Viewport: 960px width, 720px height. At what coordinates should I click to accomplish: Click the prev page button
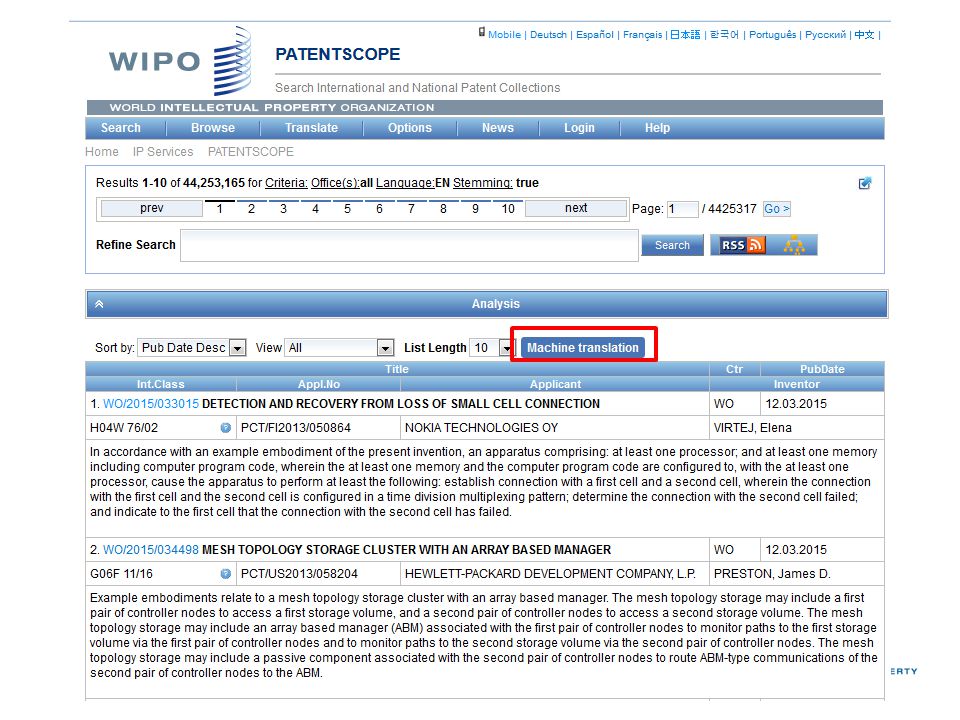click(x=151, y=208)
